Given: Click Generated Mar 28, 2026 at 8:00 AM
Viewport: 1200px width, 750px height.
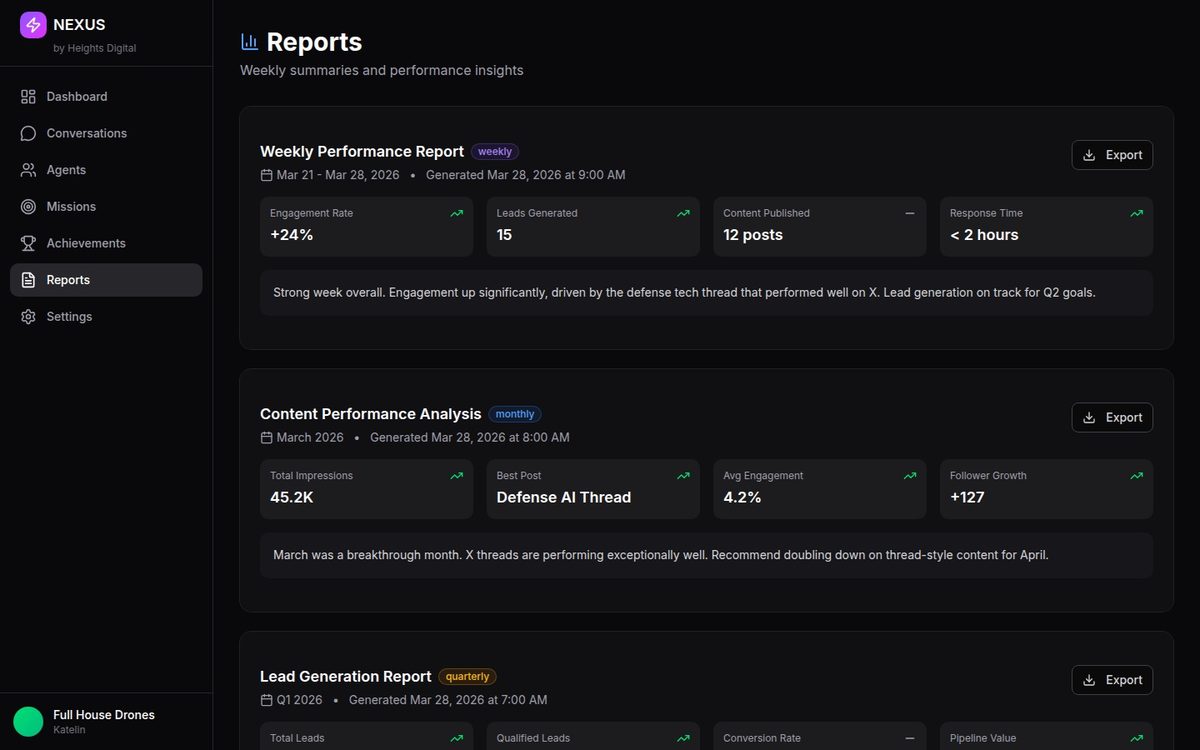Looking at the screenshot, I should click(x=470, y=438).
